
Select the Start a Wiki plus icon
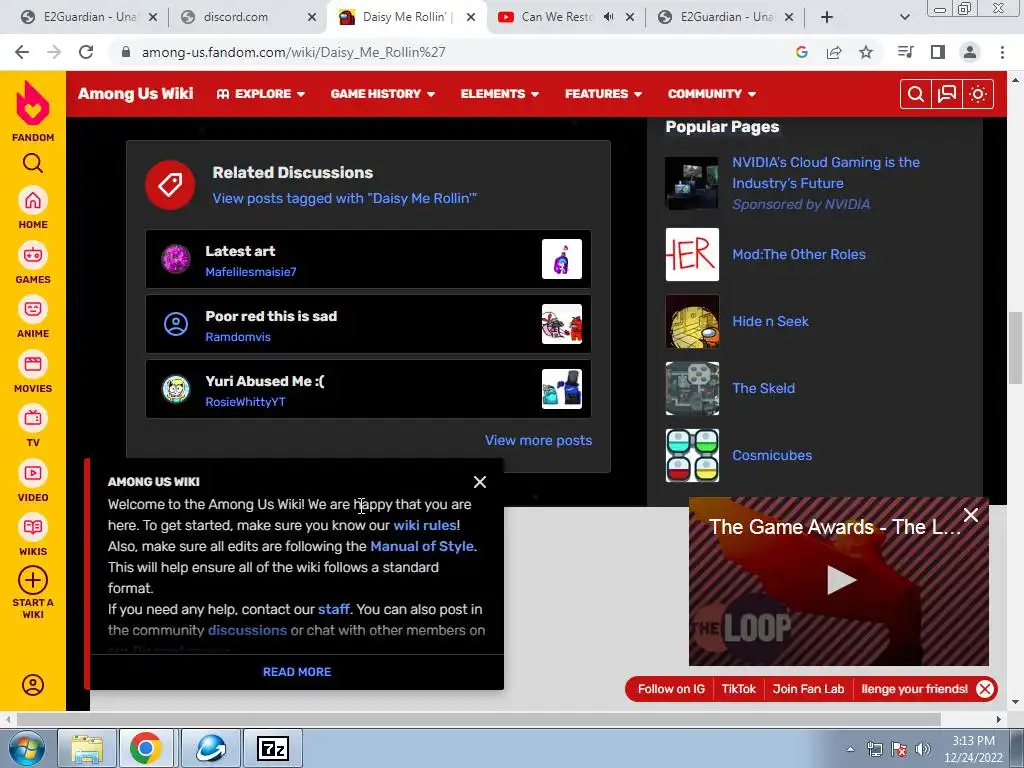tap(33, 580)
